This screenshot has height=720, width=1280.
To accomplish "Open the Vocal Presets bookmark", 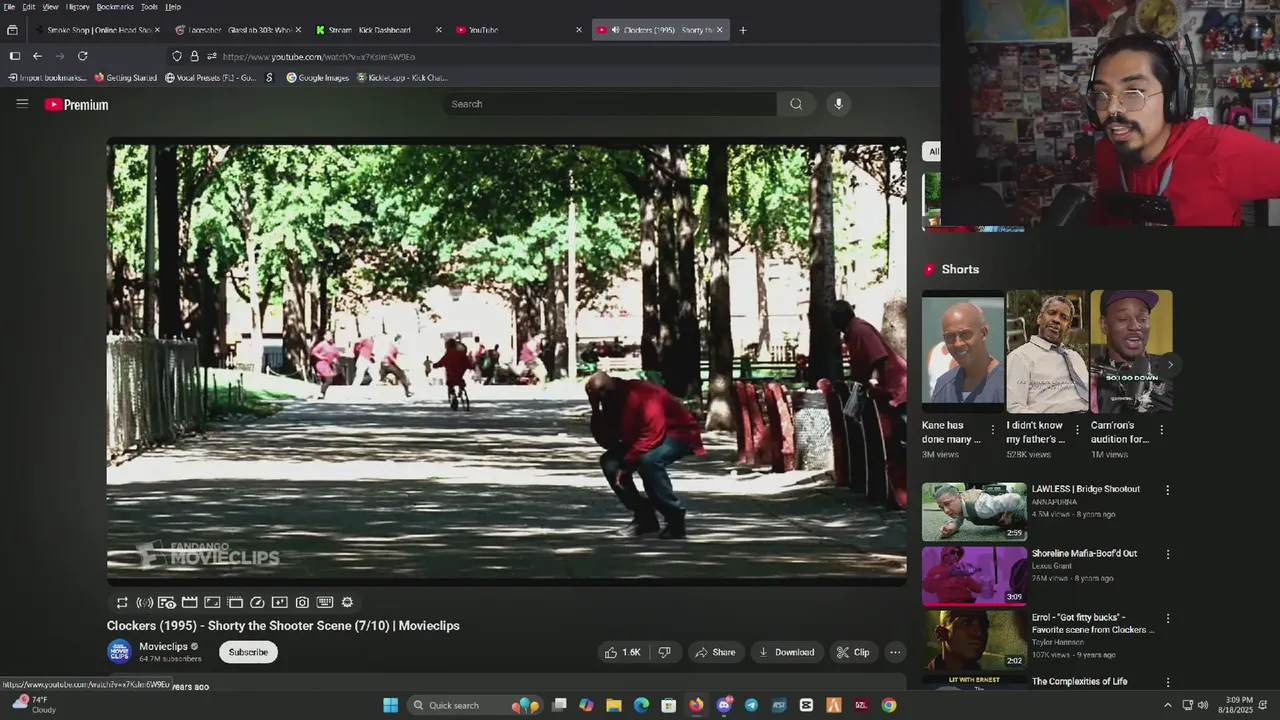I will pos(211,77).
